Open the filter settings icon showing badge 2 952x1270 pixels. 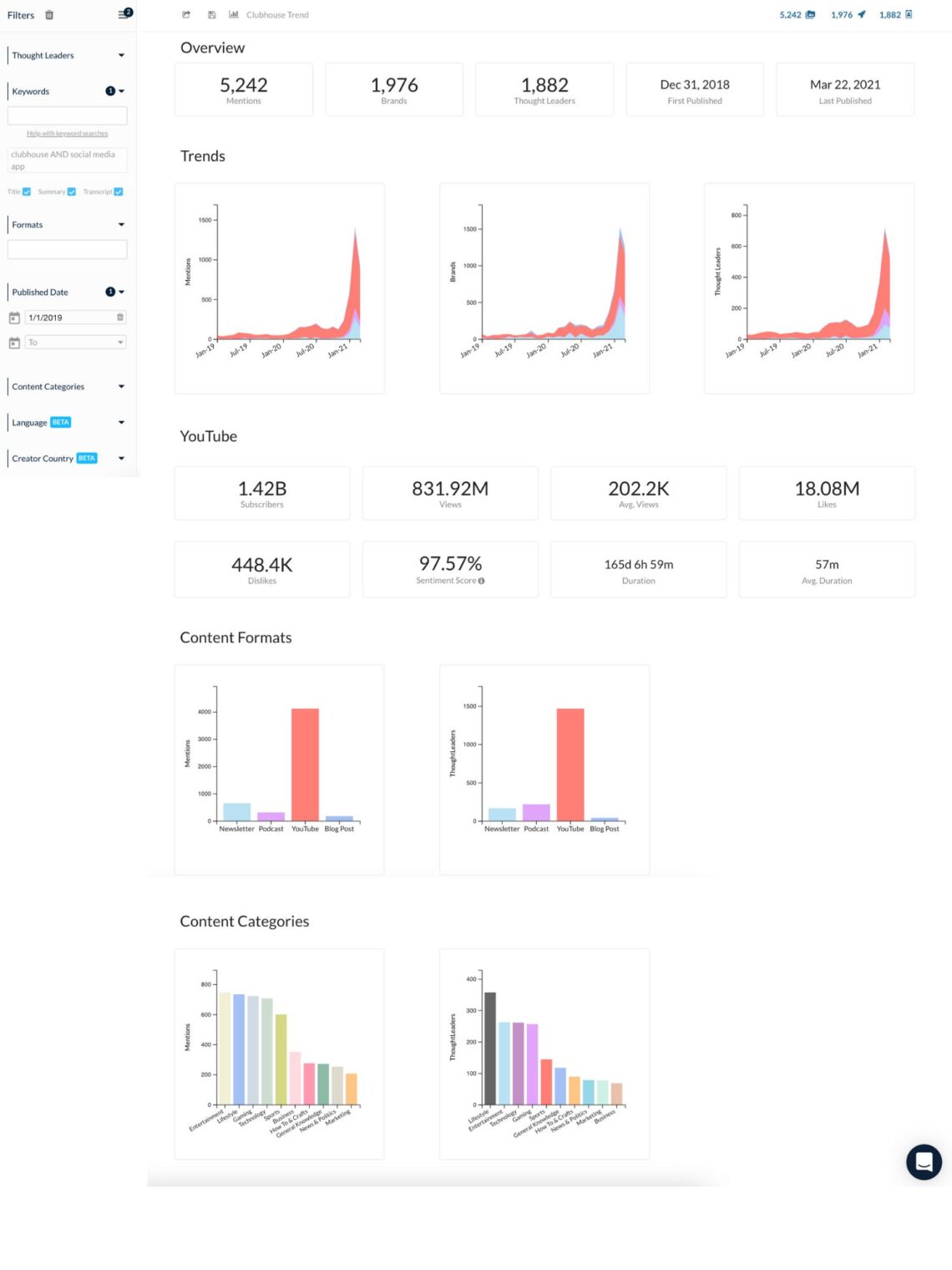(122, 14)
